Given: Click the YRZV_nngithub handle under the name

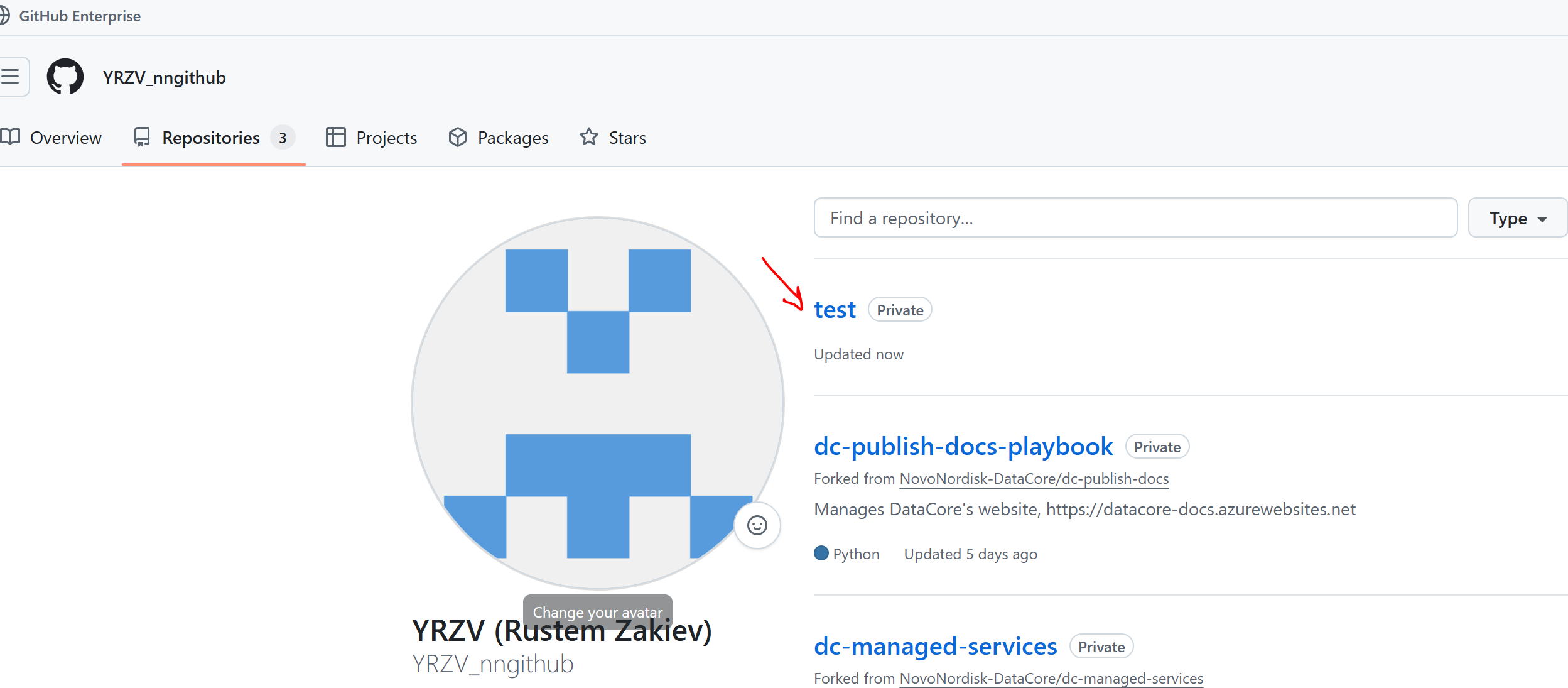Looking at the screenshot, I should click(x=493, y=664).
